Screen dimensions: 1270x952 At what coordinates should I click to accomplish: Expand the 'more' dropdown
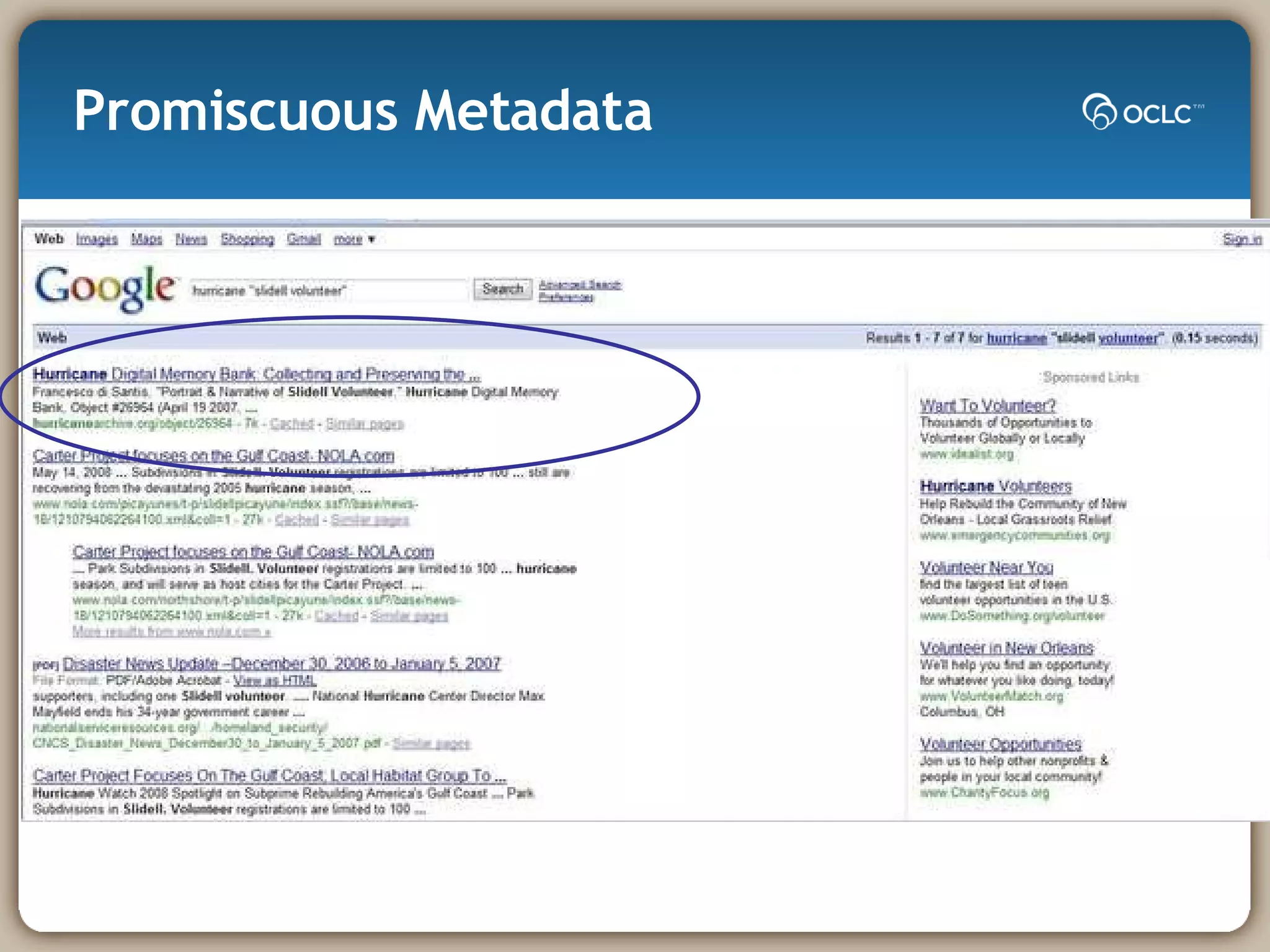point(354,239)
